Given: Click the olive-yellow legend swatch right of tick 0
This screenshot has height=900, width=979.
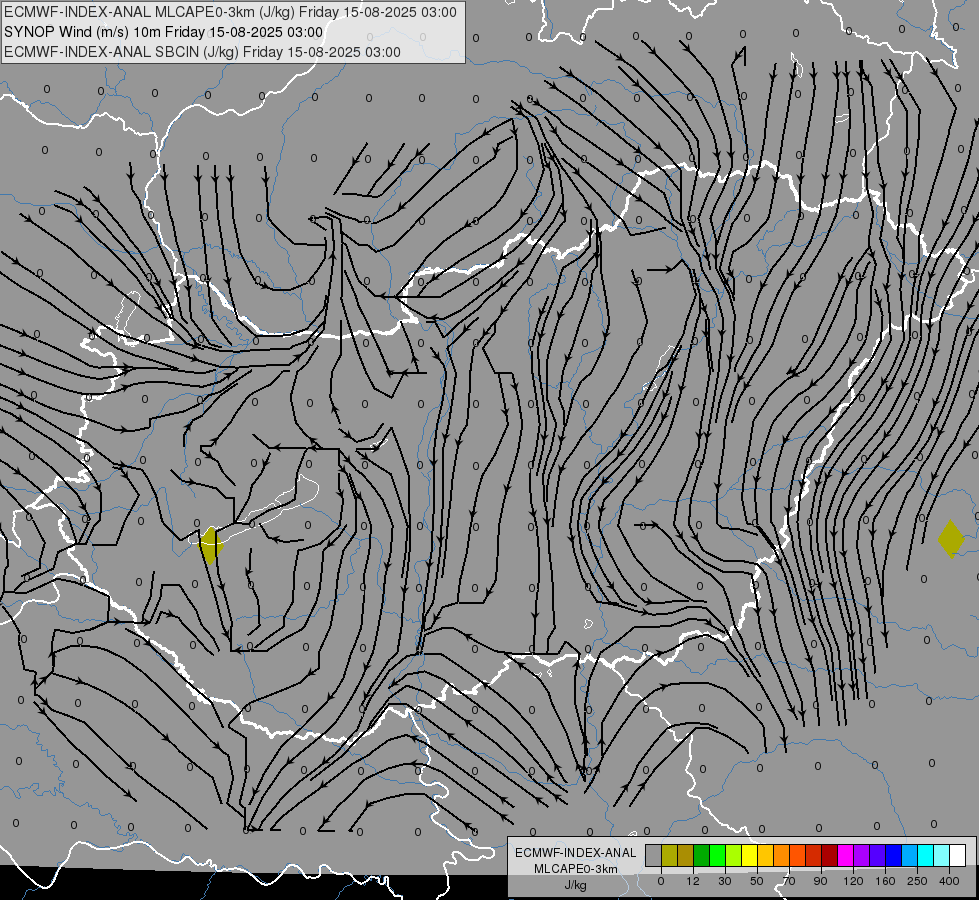Looking at the screenshot, I should pos(669,855).
